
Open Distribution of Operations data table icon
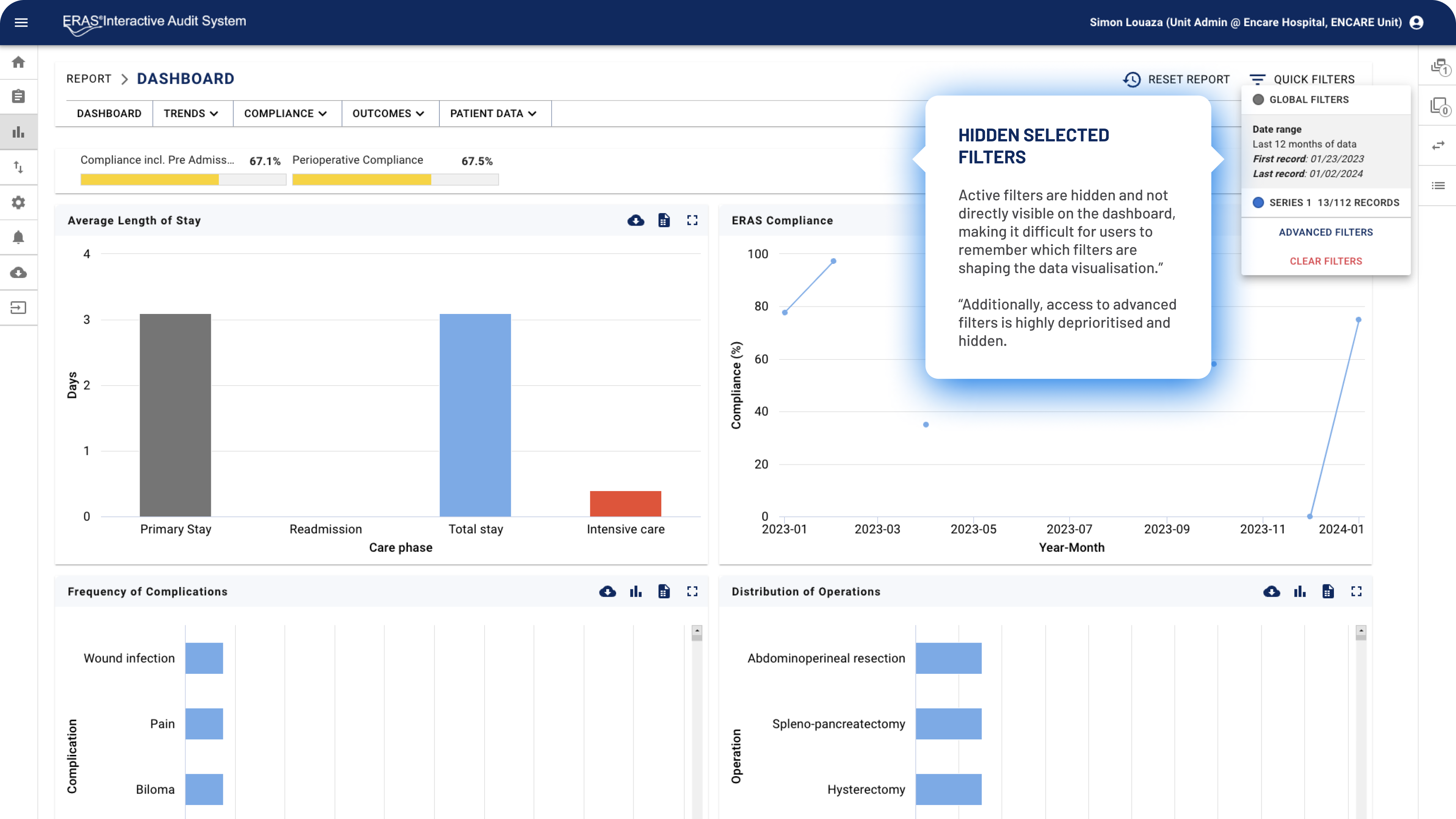[x=1328, y=591]
